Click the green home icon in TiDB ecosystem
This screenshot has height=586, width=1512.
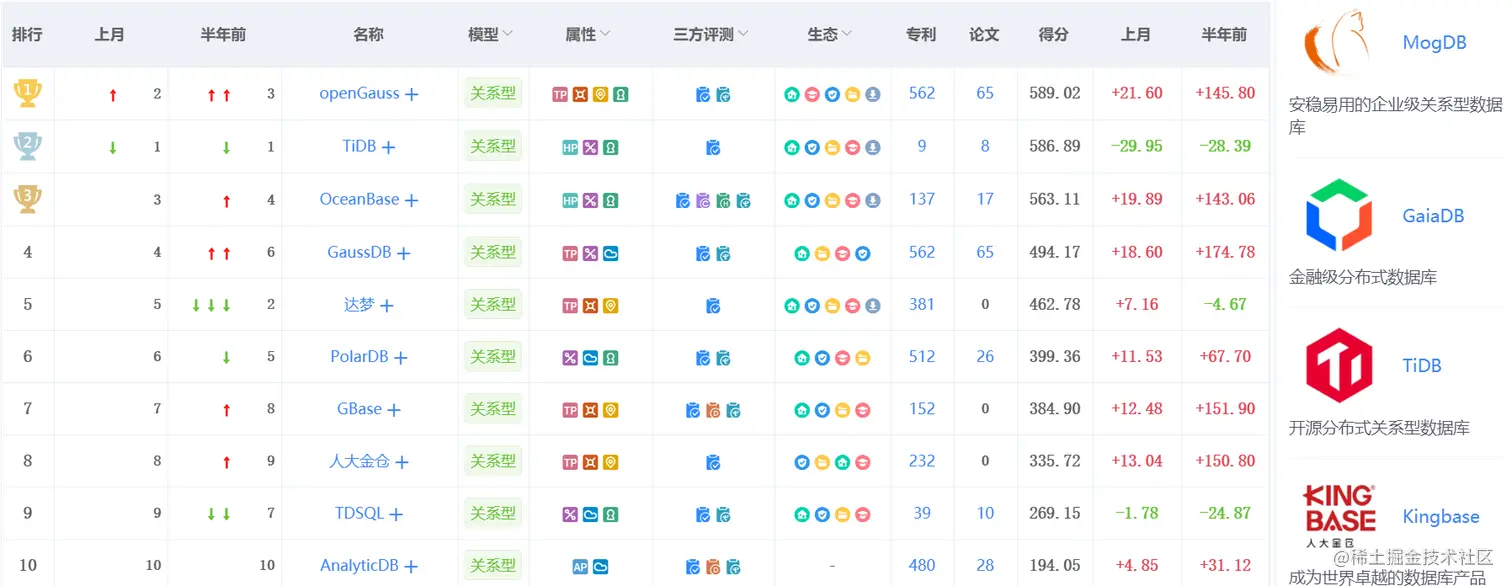pyautogui.click(x=792, y=148)
